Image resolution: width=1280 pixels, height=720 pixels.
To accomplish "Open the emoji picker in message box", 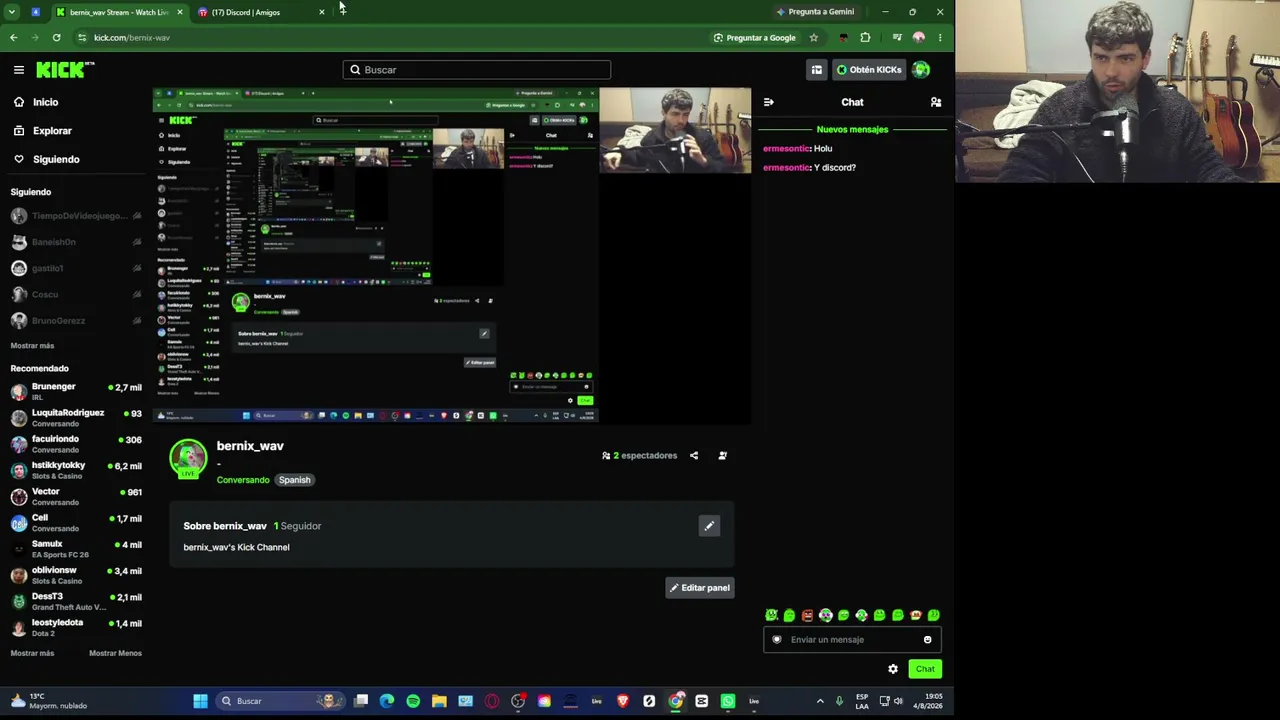I will [927, 640].
